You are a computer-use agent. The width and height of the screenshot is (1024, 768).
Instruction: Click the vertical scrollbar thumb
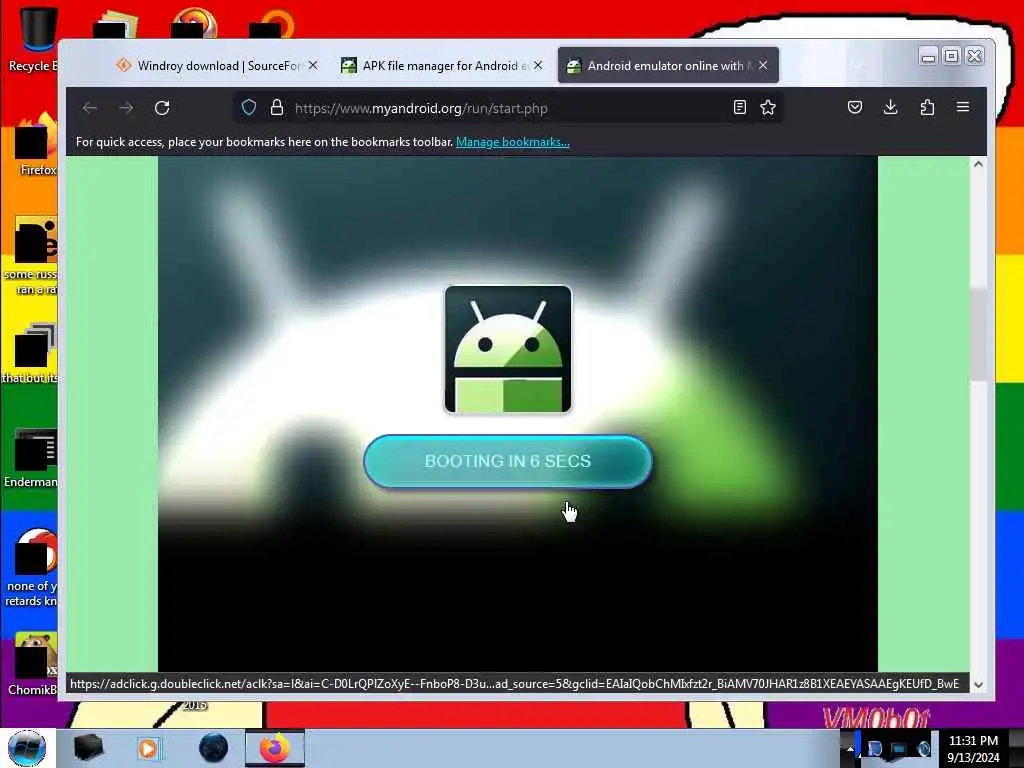point(978,335)
